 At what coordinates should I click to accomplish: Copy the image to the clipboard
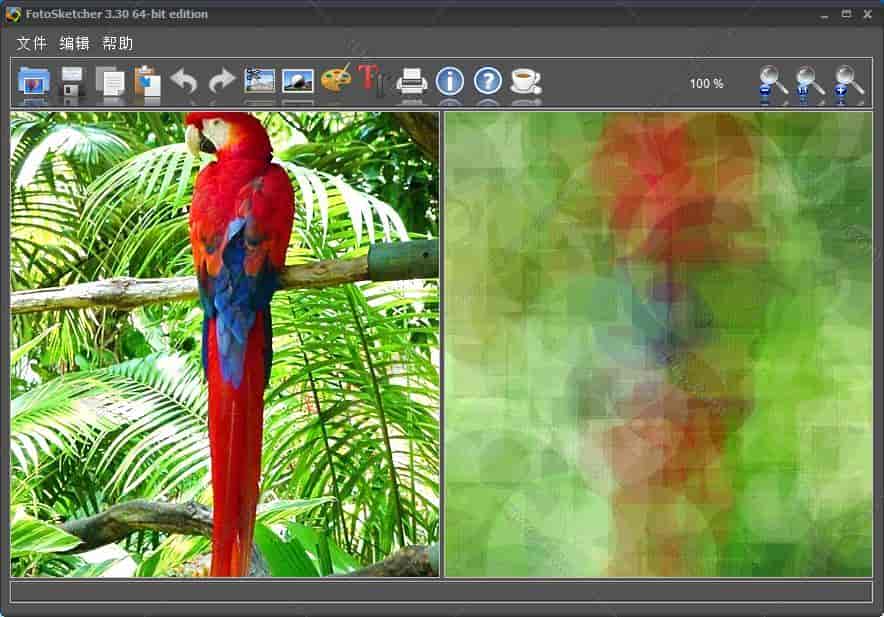tap(110, 83)
